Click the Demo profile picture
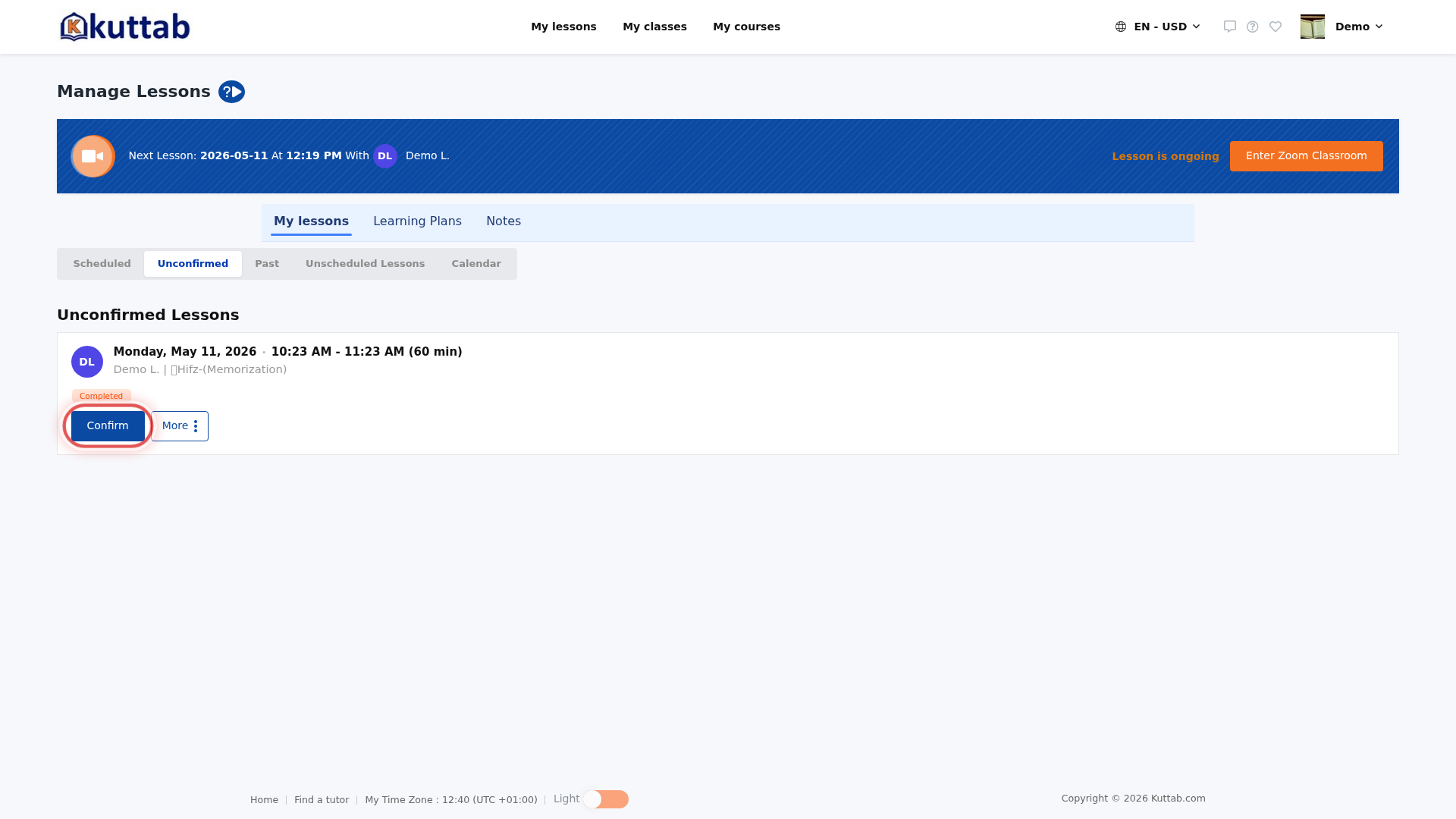Image resolution: width=1456 pixels, height=819 pixels. point(1313,27)
